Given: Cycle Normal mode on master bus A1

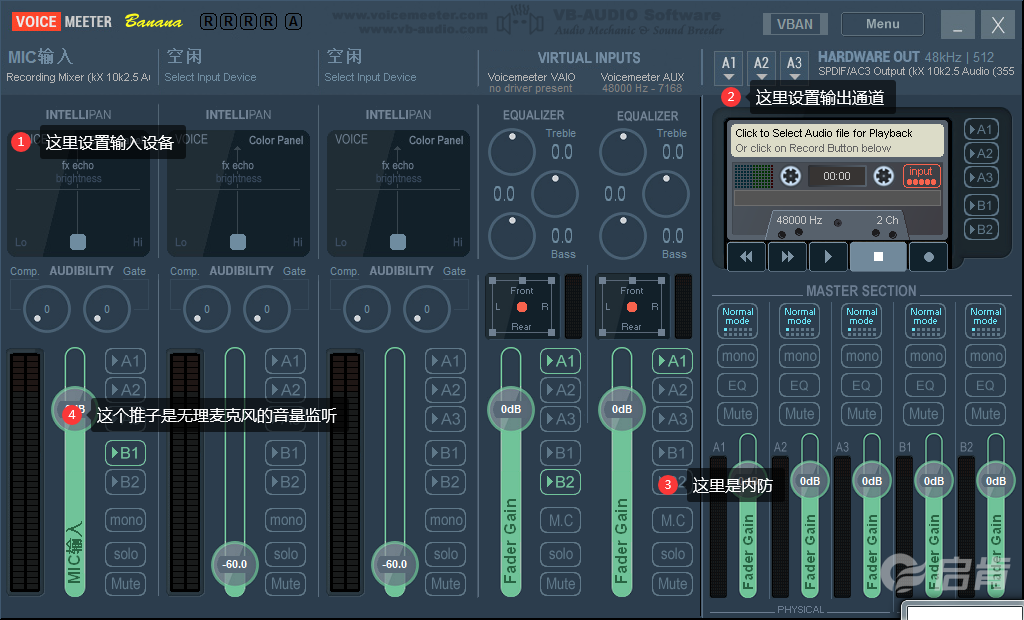Looking at the screenshot, I should (737, 321).
